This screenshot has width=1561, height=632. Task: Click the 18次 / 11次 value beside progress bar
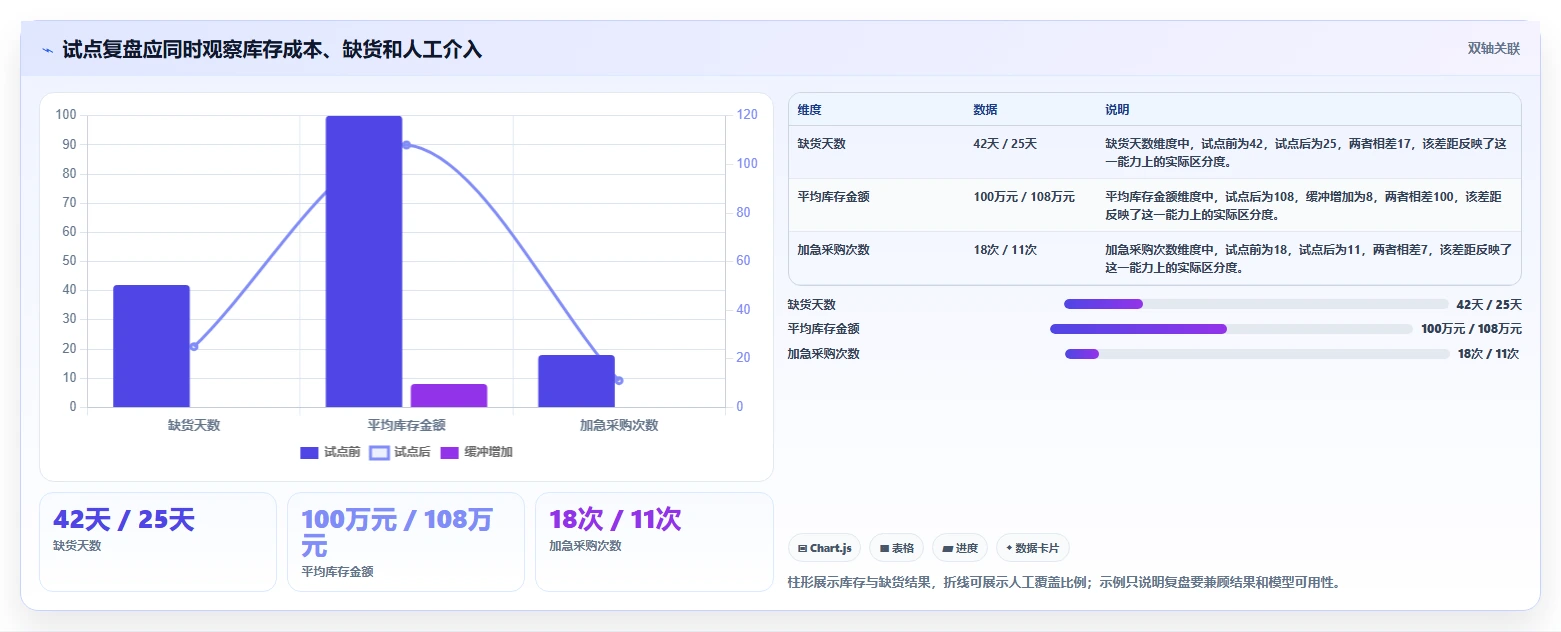[1488, 354]
